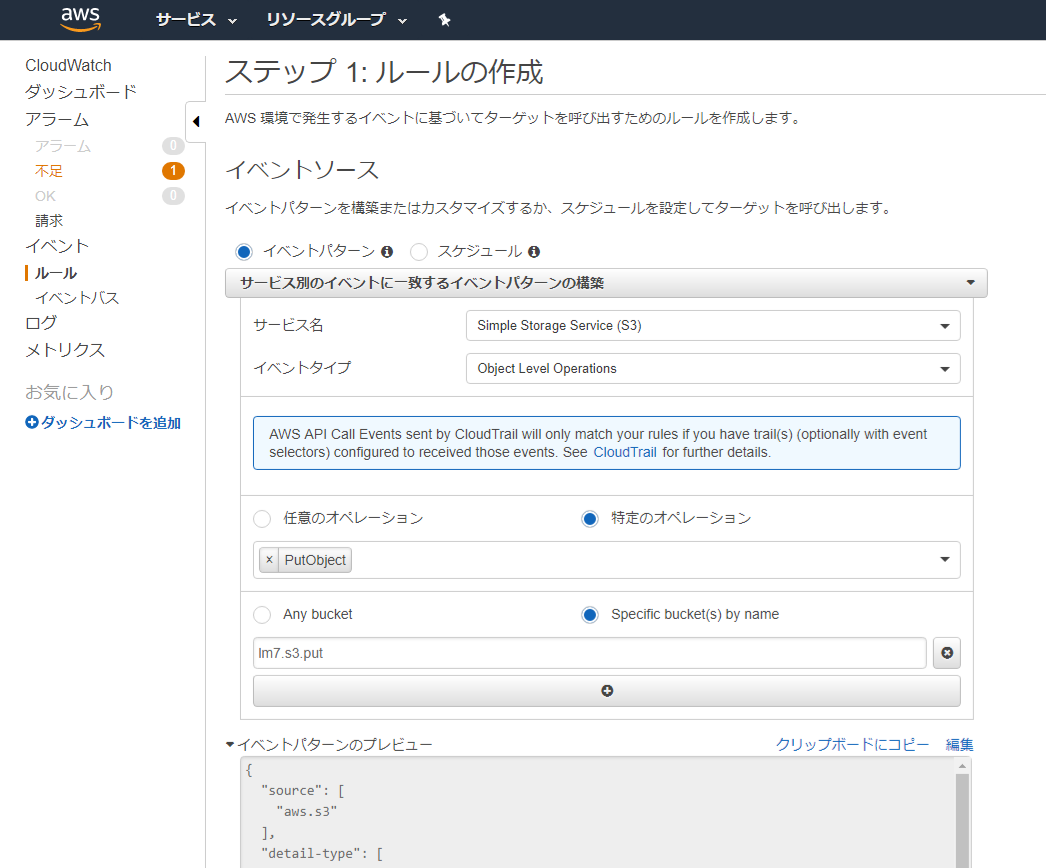Click the JSON preview text area
The height and width of the screenshot is (868, 1046).
click(598, 813)
